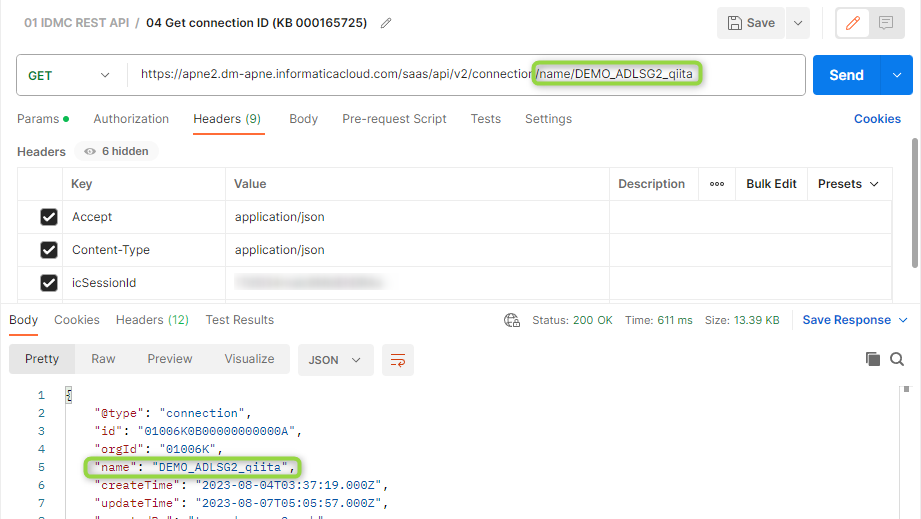
Task: Click the icSessionId key cell
Action: [144, 282]
